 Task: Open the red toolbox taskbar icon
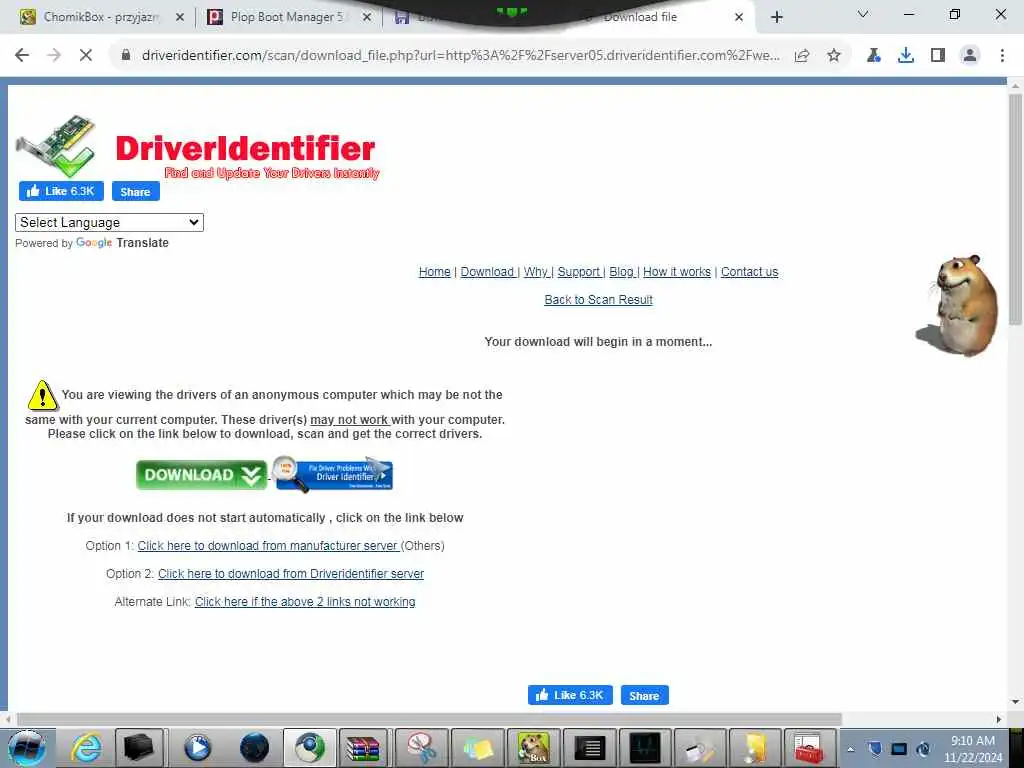tap(808, 748)
